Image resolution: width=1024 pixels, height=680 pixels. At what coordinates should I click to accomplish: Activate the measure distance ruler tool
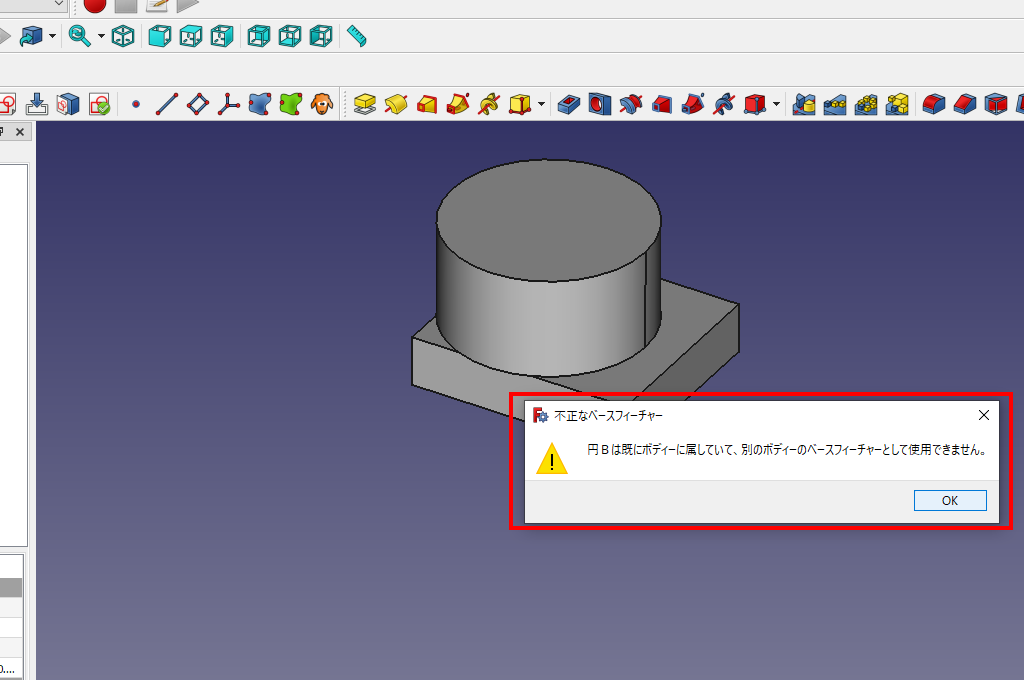click(357, 36)
